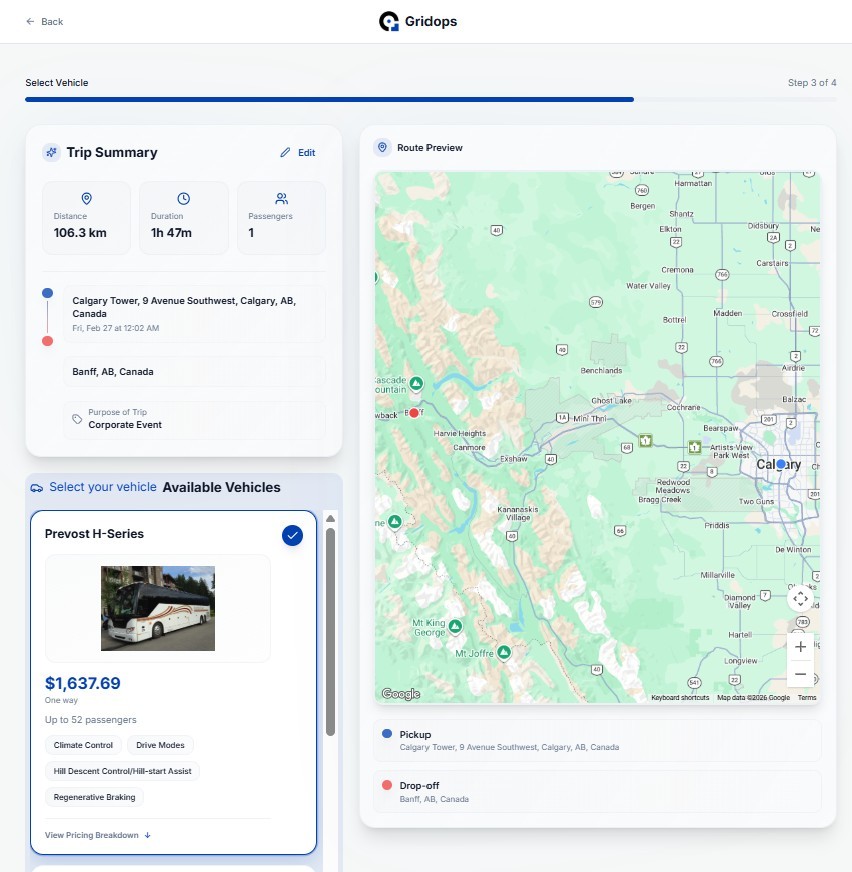Click the Corporate Event purpose value
Viewport: 852px width, 872px height.
[125, 425]
